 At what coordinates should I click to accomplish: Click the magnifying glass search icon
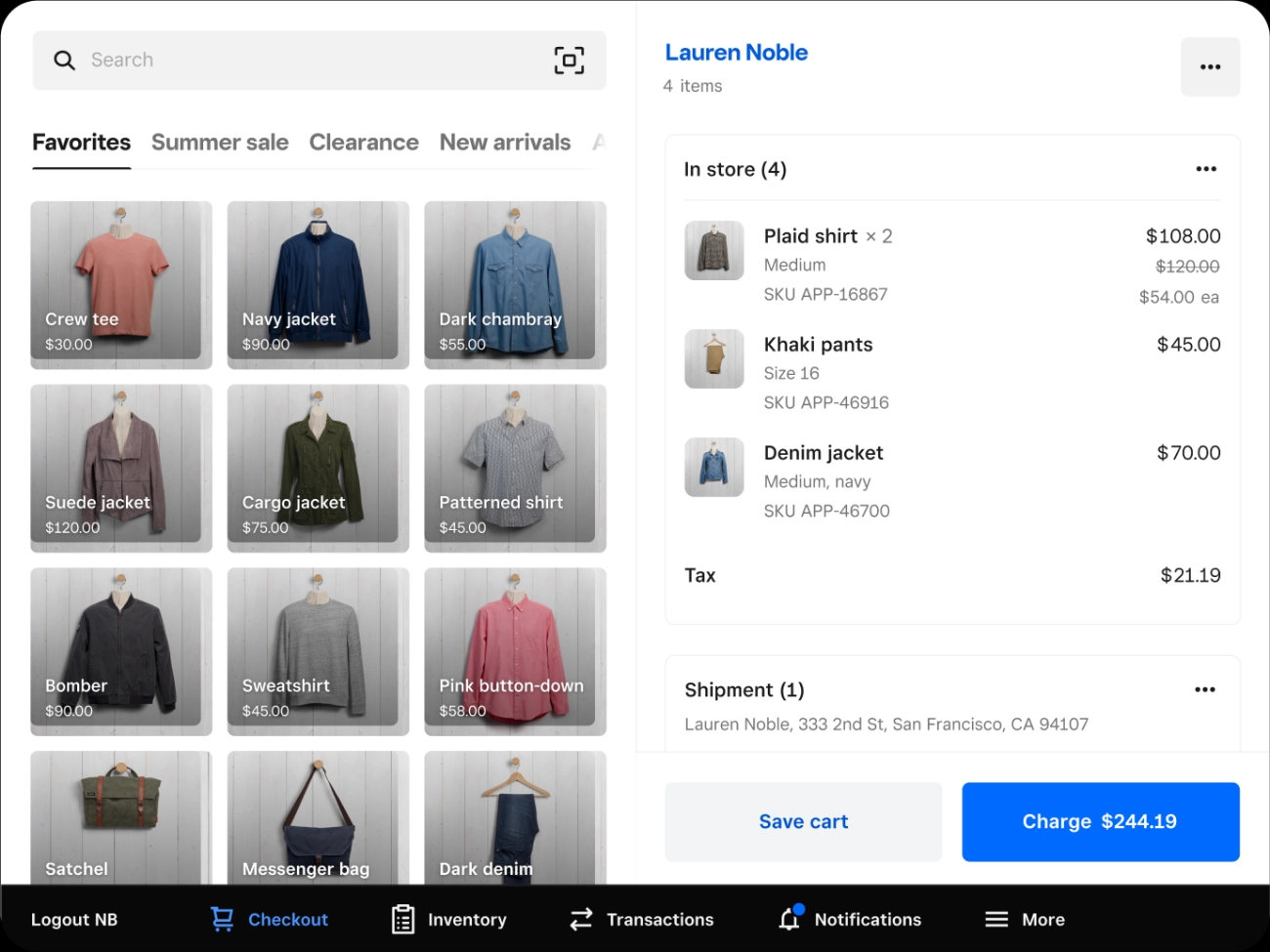point(64,61)
